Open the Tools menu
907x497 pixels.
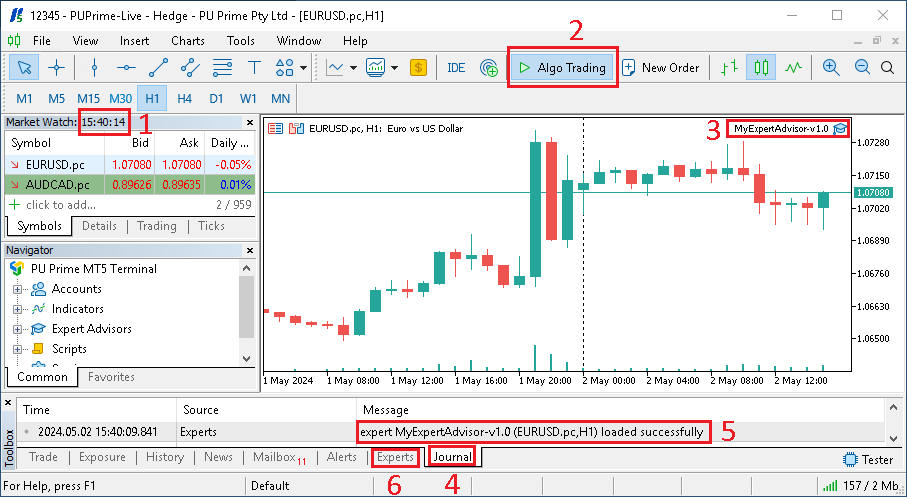pyautogui.click(x=241, y=41)
